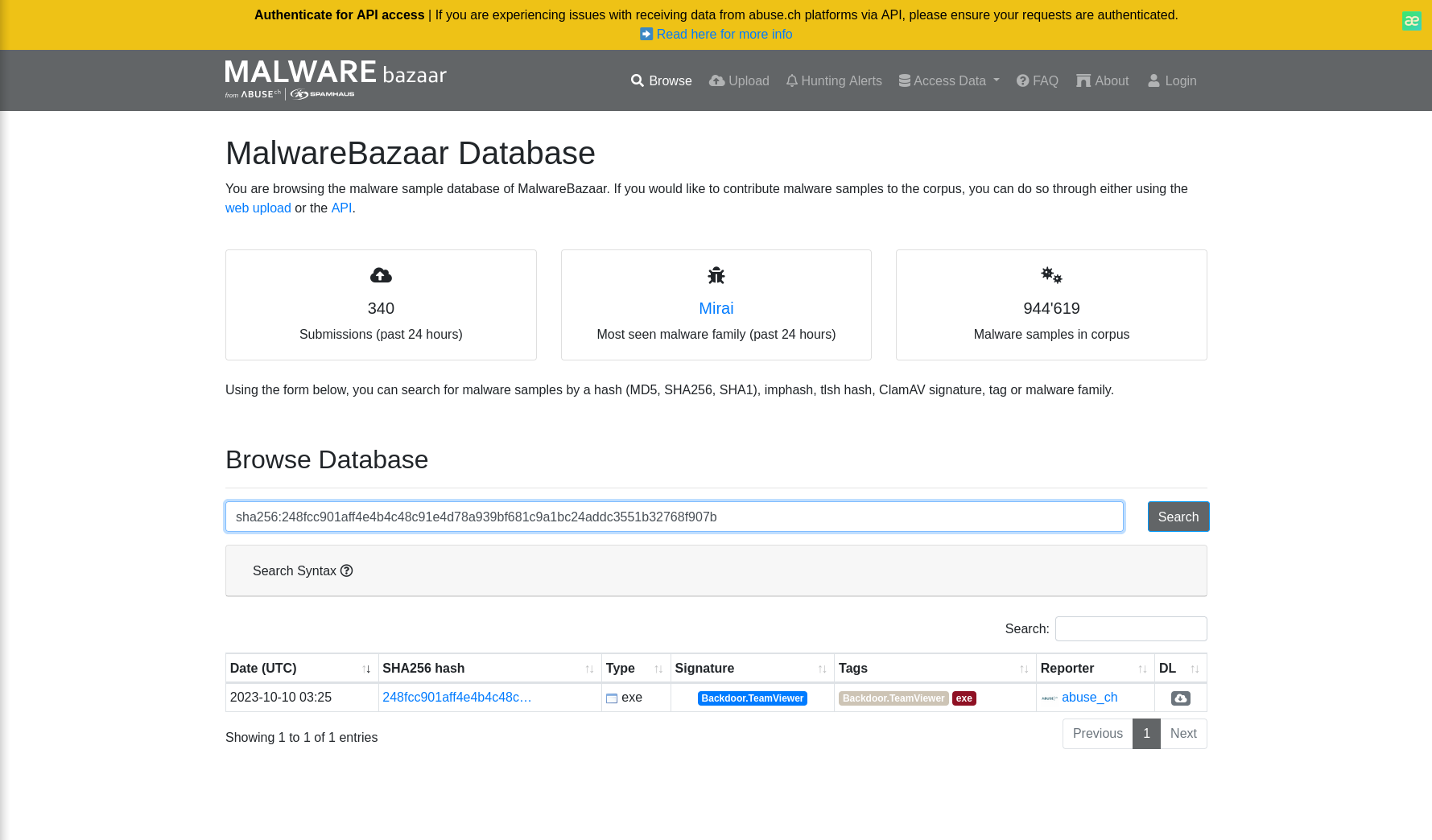Screen dimensions: 1432x840
Task: Sort table by Signature column
Action: coord(753,668)
